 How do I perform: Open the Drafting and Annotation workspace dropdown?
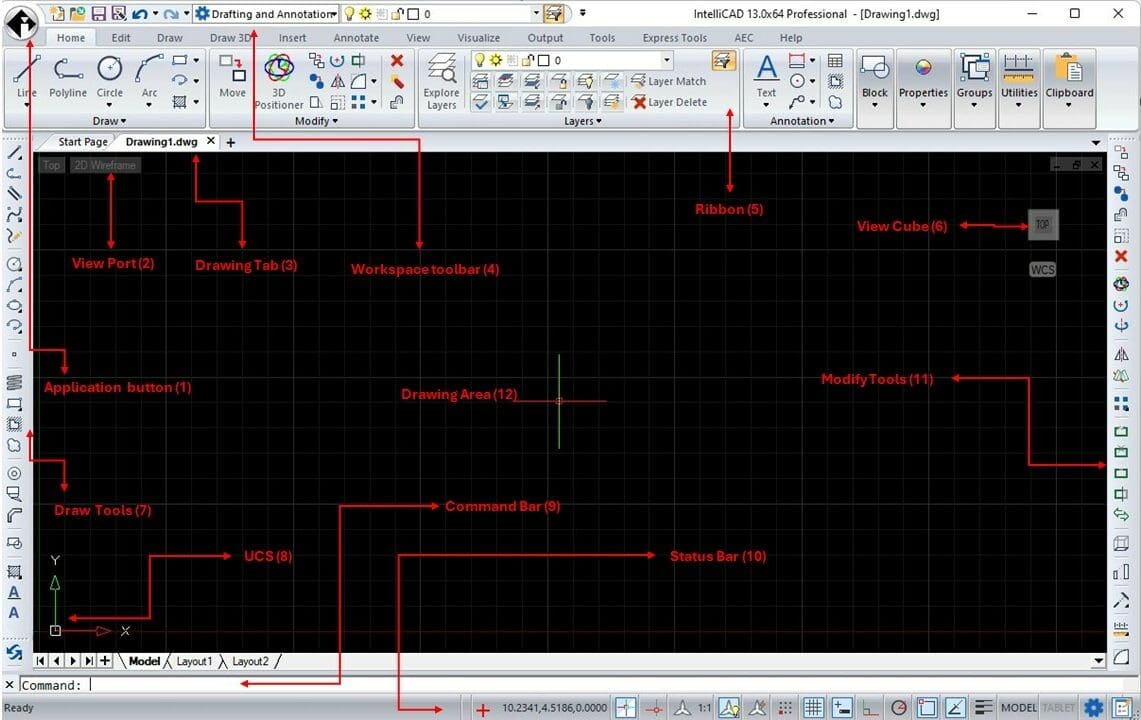point(333,14)
